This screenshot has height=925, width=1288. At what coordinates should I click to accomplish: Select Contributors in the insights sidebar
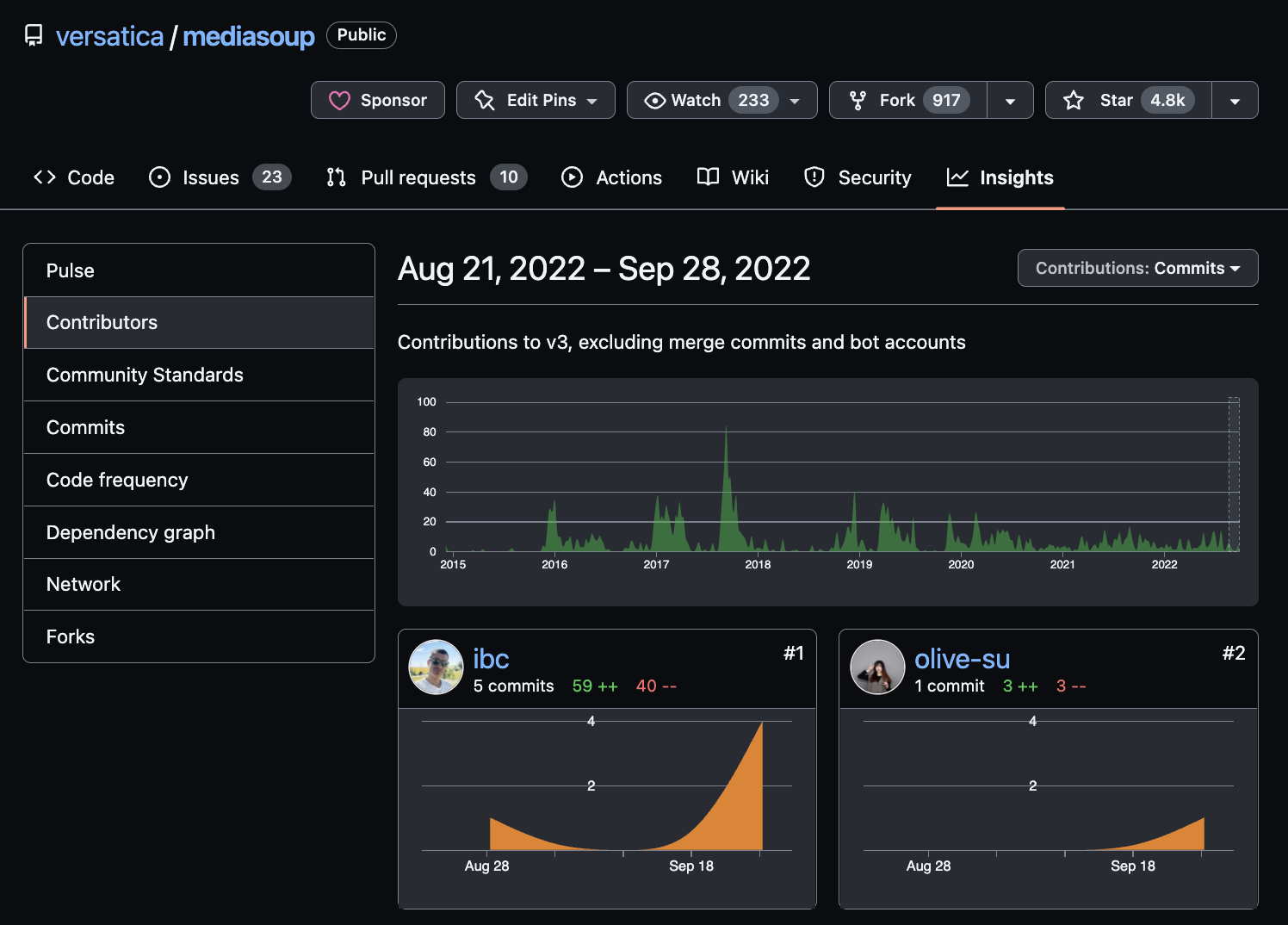pos(199,322)
